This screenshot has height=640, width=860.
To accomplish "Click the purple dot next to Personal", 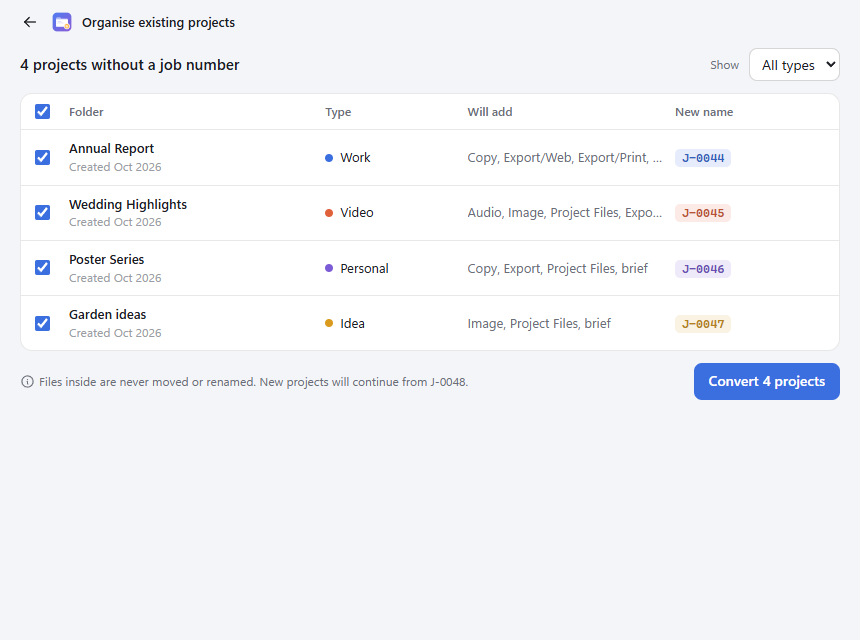I will tap(329, 268).
